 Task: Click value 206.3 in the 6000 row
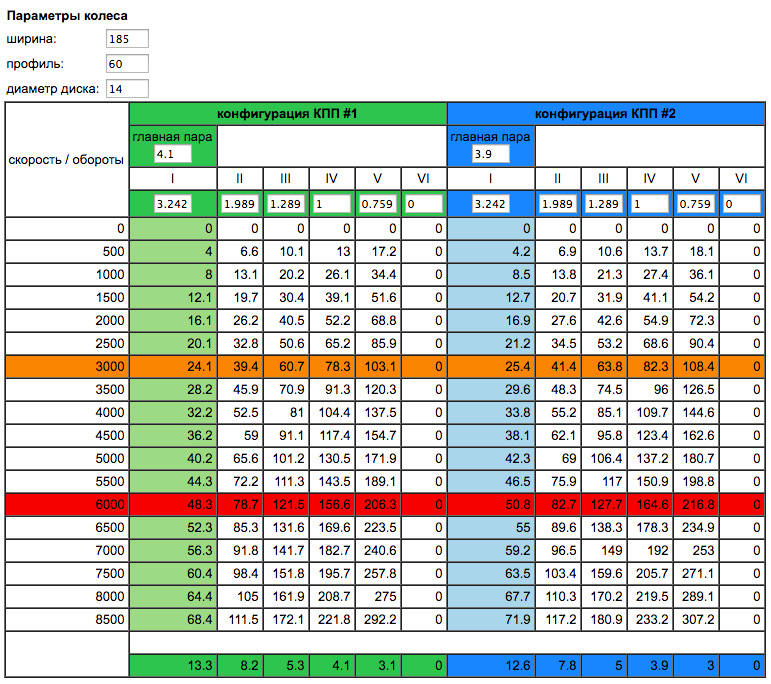click(380, 505)
